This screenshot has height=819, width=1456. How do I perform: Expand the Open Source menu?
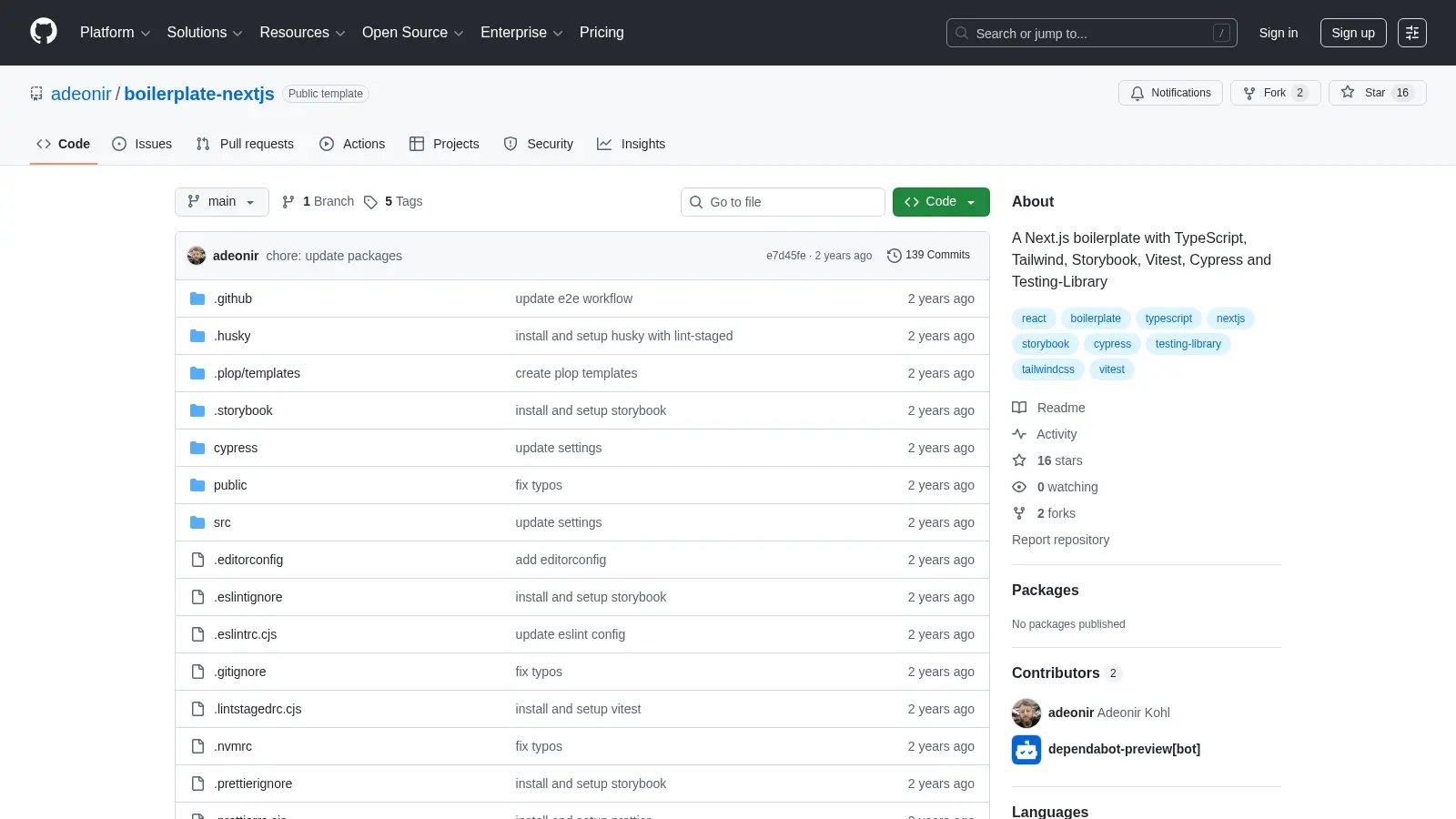pyautogui.click(x=413, y=33)
